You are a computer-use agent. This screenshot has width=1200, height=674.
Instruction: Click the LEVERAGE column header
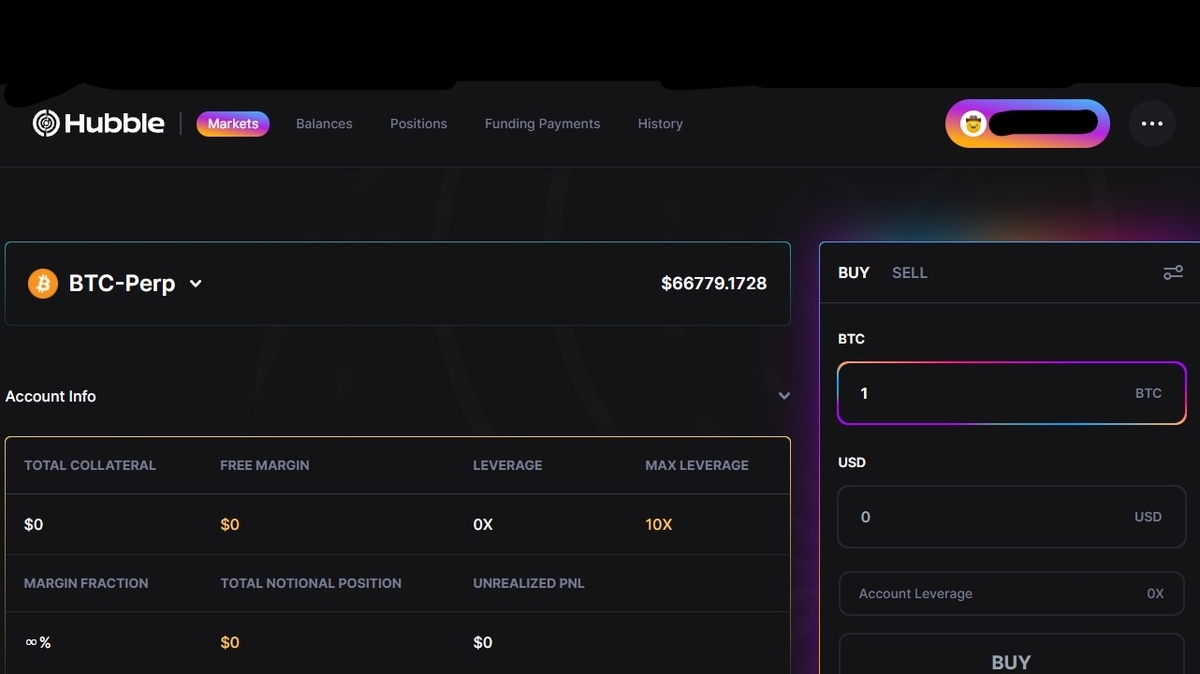point(508,465)
